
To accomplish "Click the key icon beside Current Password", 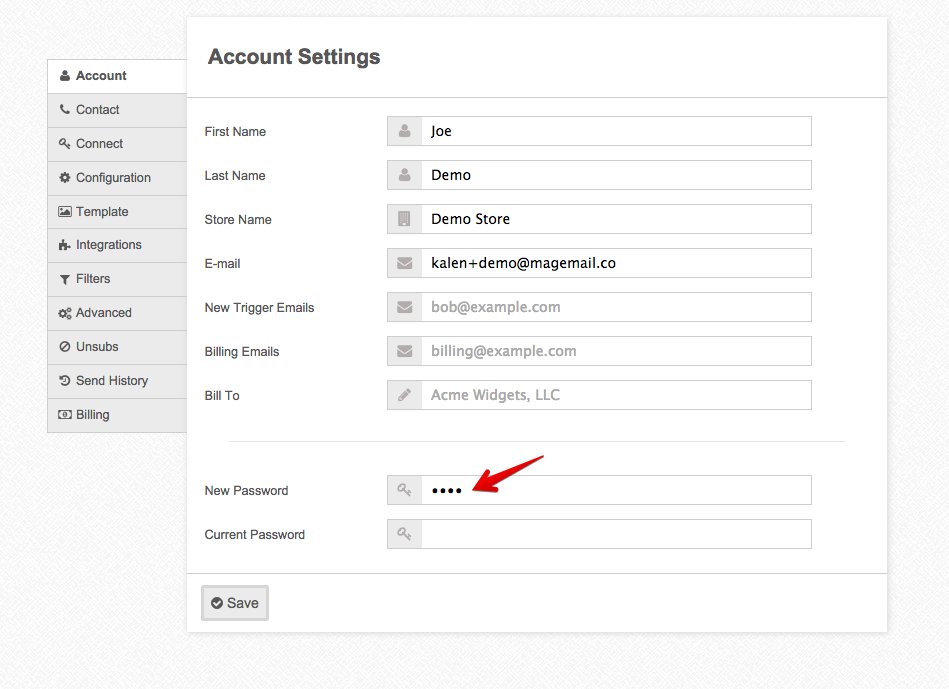I will [405, 534].
